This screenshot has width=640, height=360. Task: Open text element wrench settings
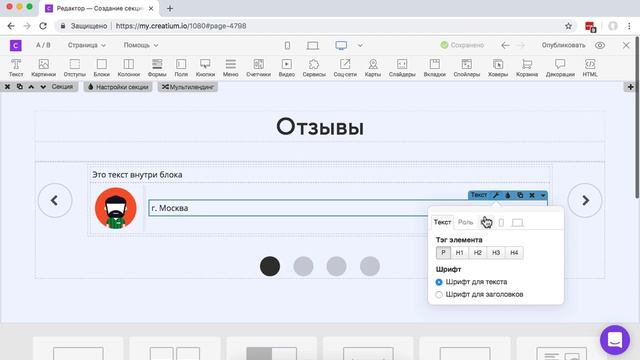tap(496, 195)
